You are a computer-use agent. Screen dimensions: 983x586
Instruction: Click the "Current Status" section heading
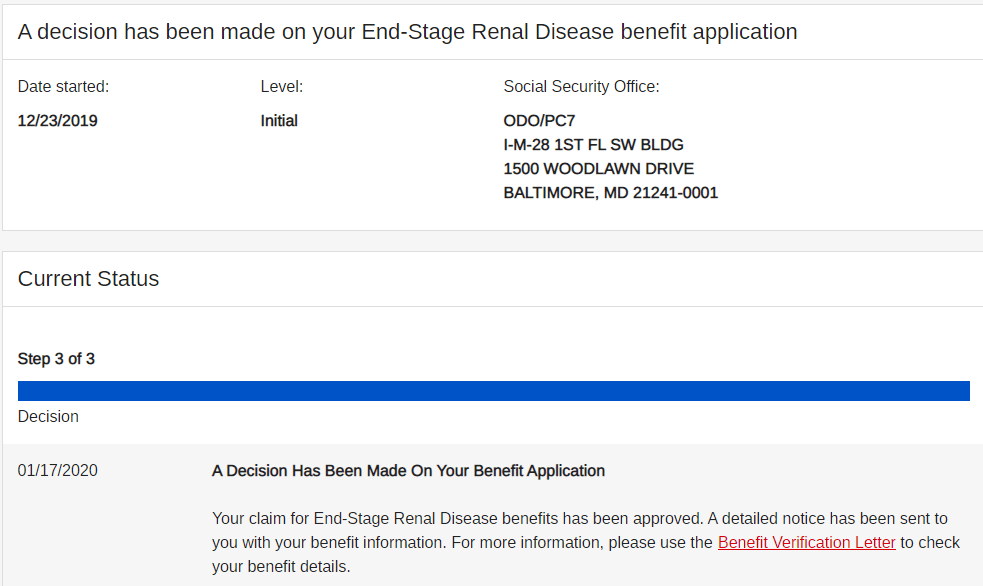[88, 279]
